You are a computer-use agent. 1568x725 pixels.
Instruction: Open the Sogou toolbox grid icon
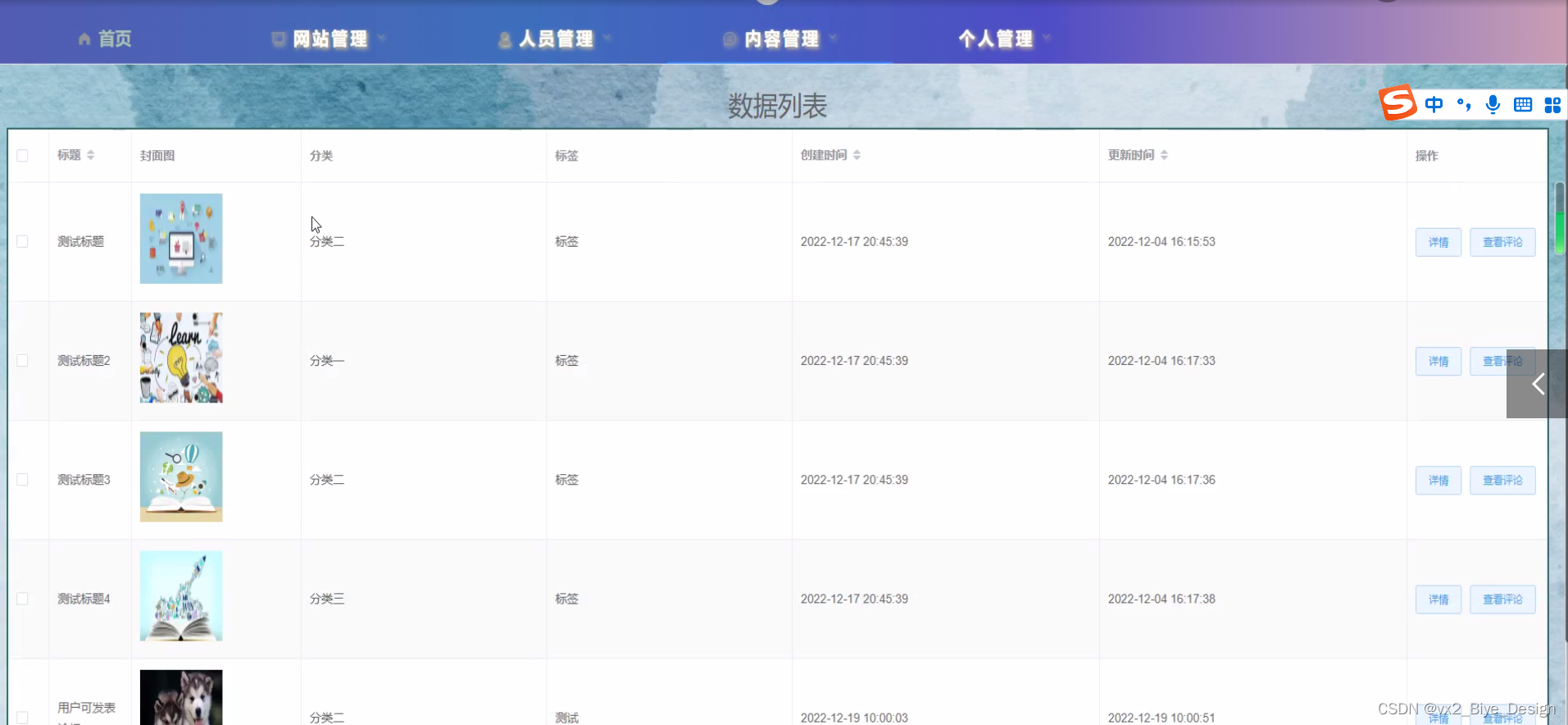[x=1552, y=105]
